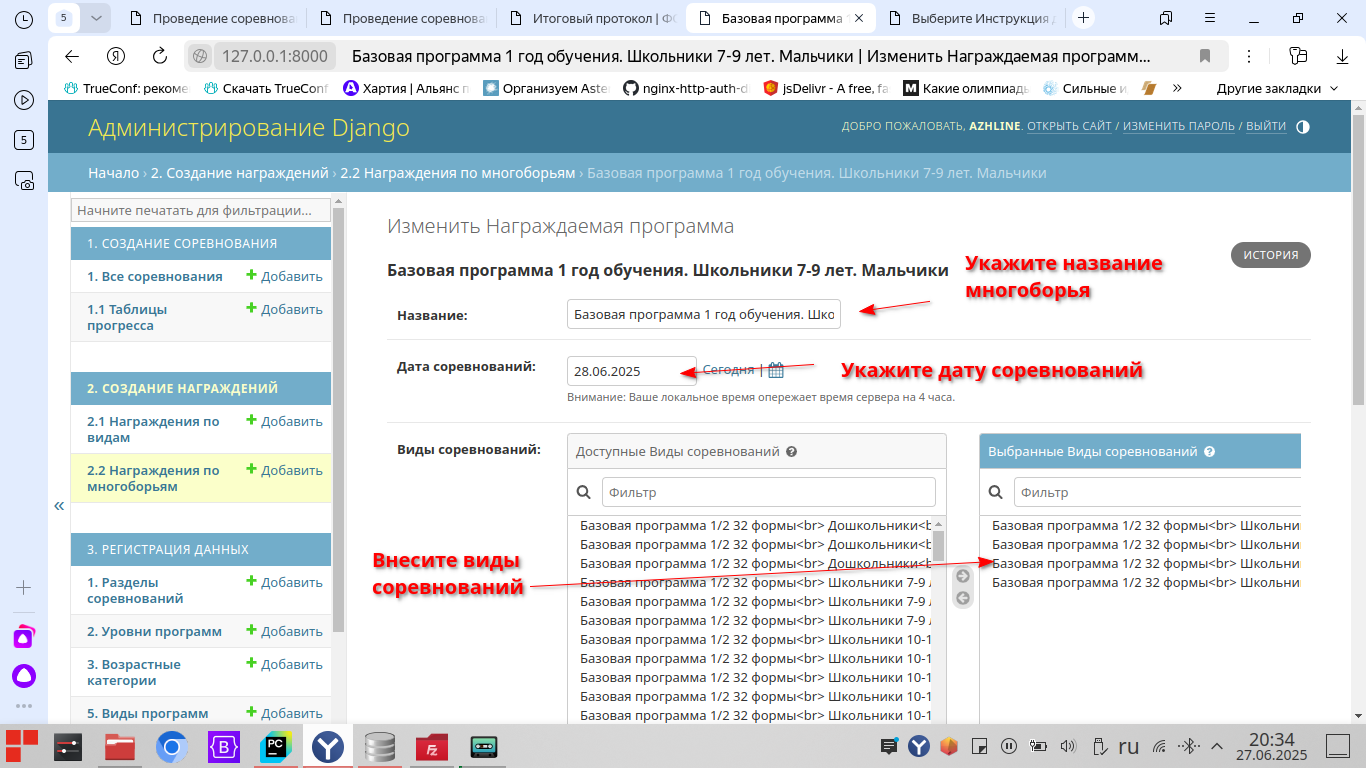This screenshot has height=768, width=1366.
Task: Go back with the browser back arrow
Action: click(71, 56)
